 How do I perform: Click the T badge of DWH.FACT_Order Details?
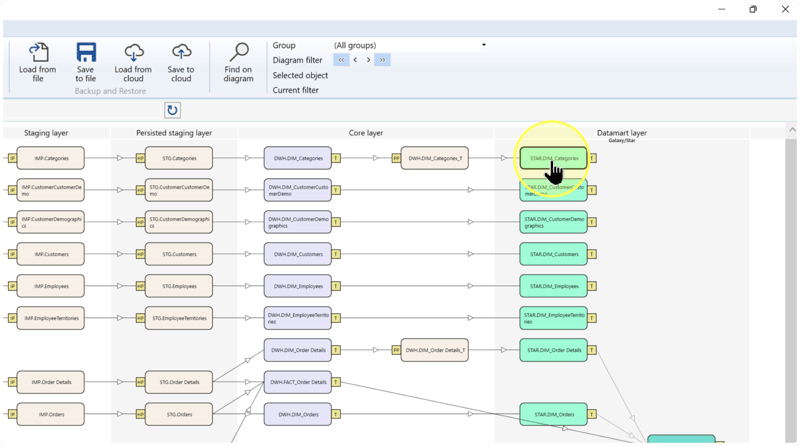[x=336, y=382]
